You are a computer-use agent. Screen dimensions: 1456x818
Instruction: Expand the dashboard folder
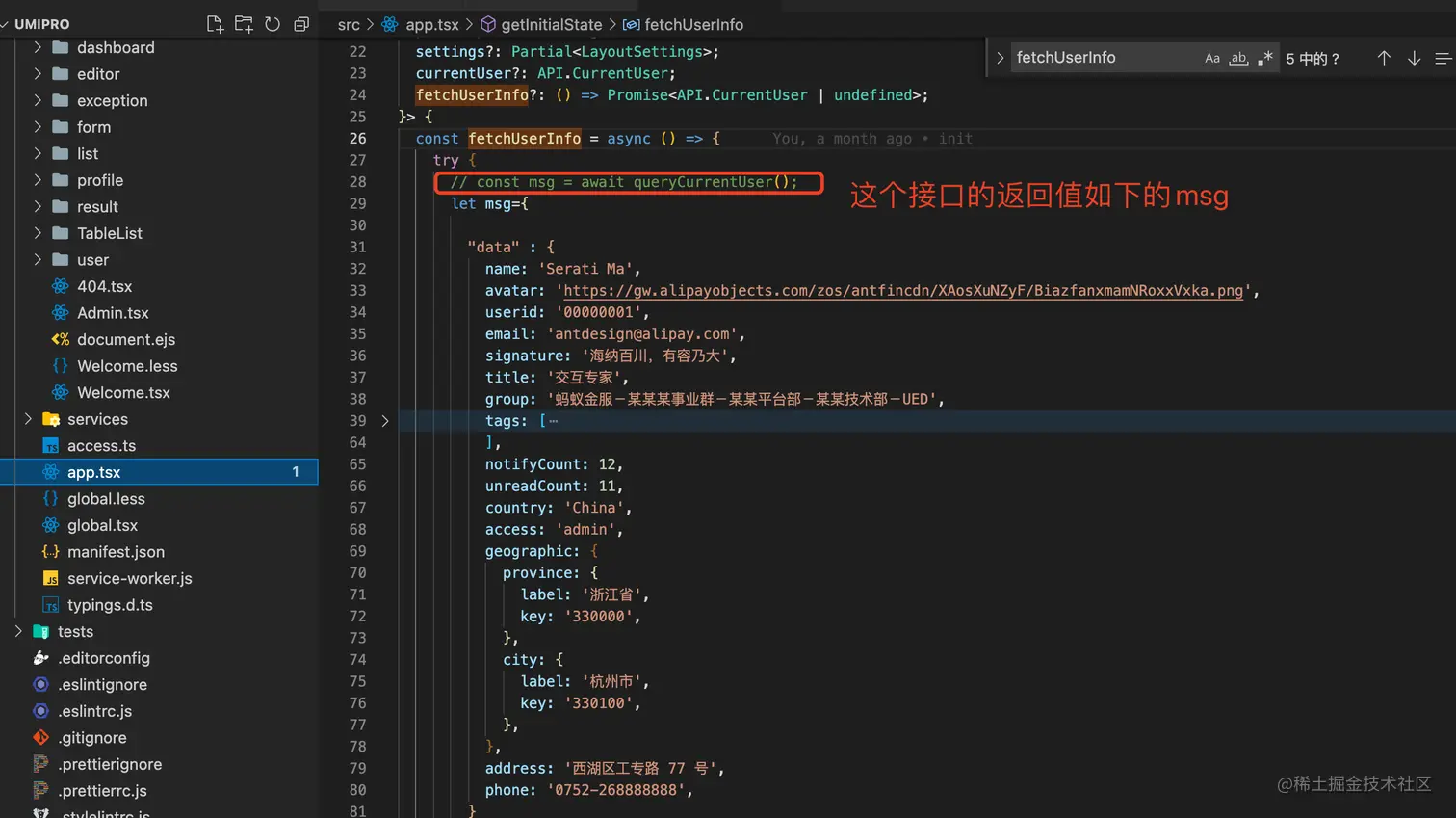[x=38, y=47]
